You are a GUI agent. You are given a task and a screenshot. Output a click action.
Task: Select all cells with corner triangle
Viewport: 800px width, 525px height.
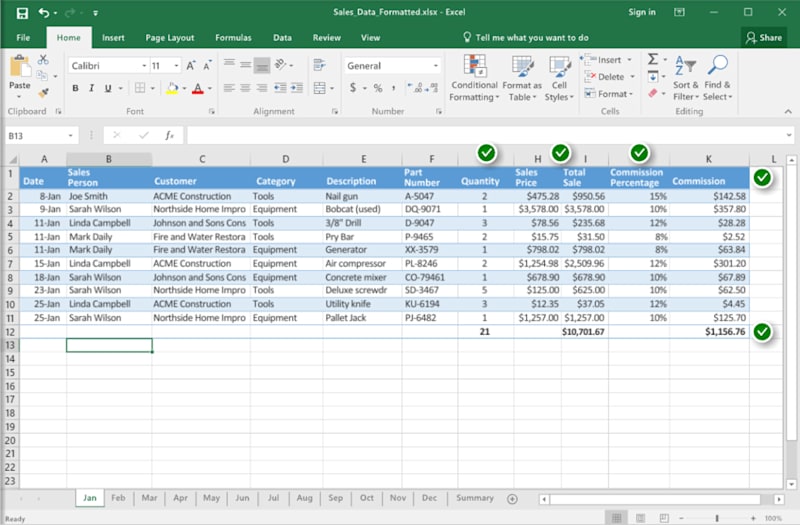(x=13, y=159)
